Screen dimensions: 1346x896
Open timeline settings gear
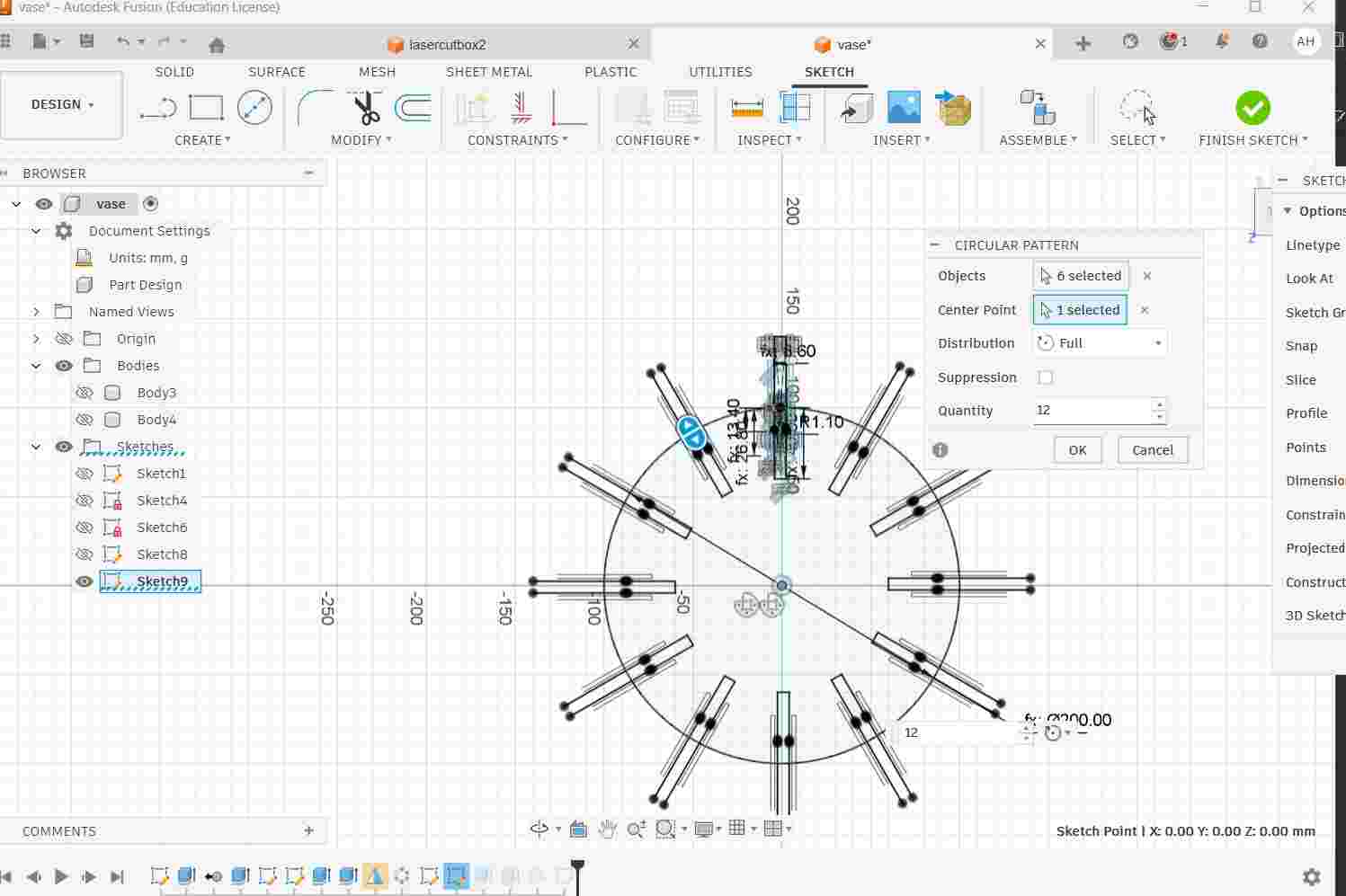tap(1312, 876)
